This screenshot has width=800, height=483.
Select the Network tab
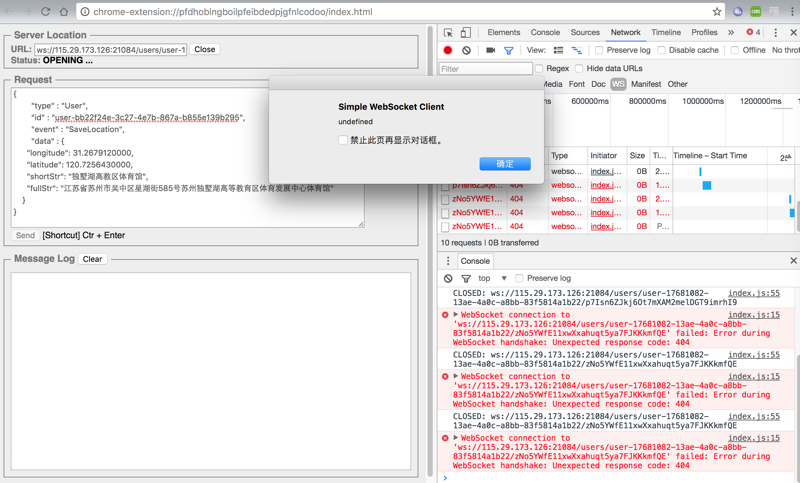626,32
